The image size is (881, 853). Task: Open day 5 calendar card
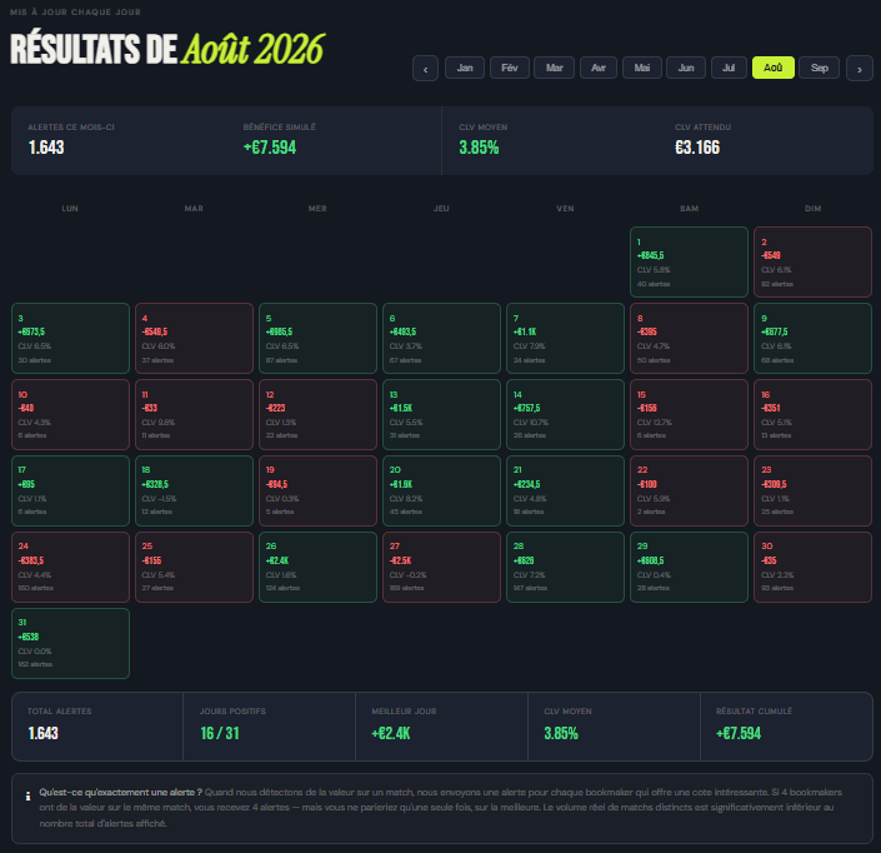[x=317, y=338]
